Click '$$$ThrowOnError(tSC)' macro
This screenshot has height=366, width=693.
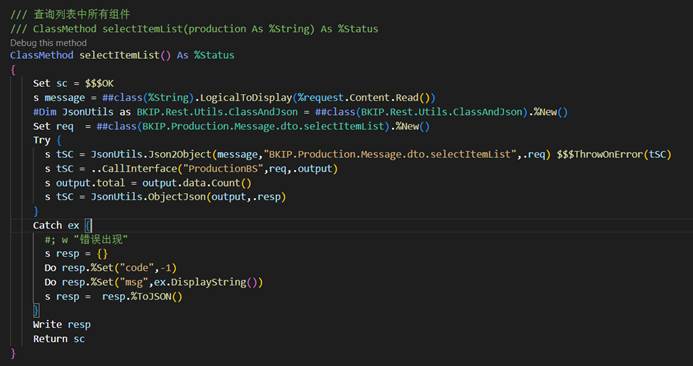(614, 155)
